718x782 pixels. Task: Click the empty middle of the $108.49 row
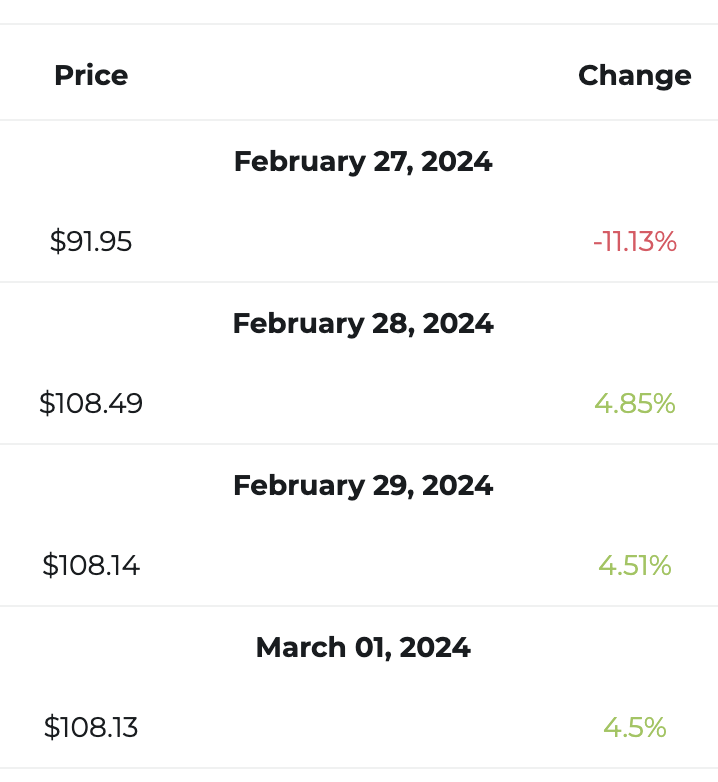(x=360, y=404)
